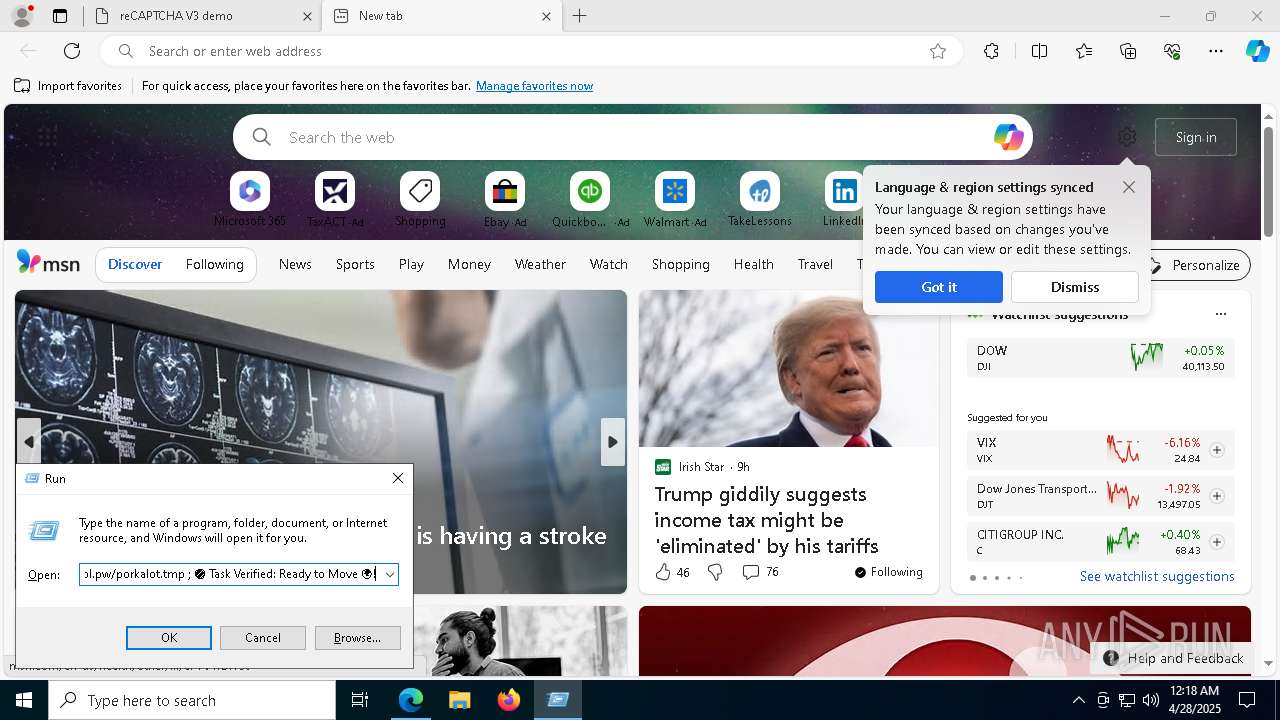Image resolution: width=1280 pixels, height=720 pixels.
Task: Toggle the Split screen icon
Action: tap(1039, 51)
